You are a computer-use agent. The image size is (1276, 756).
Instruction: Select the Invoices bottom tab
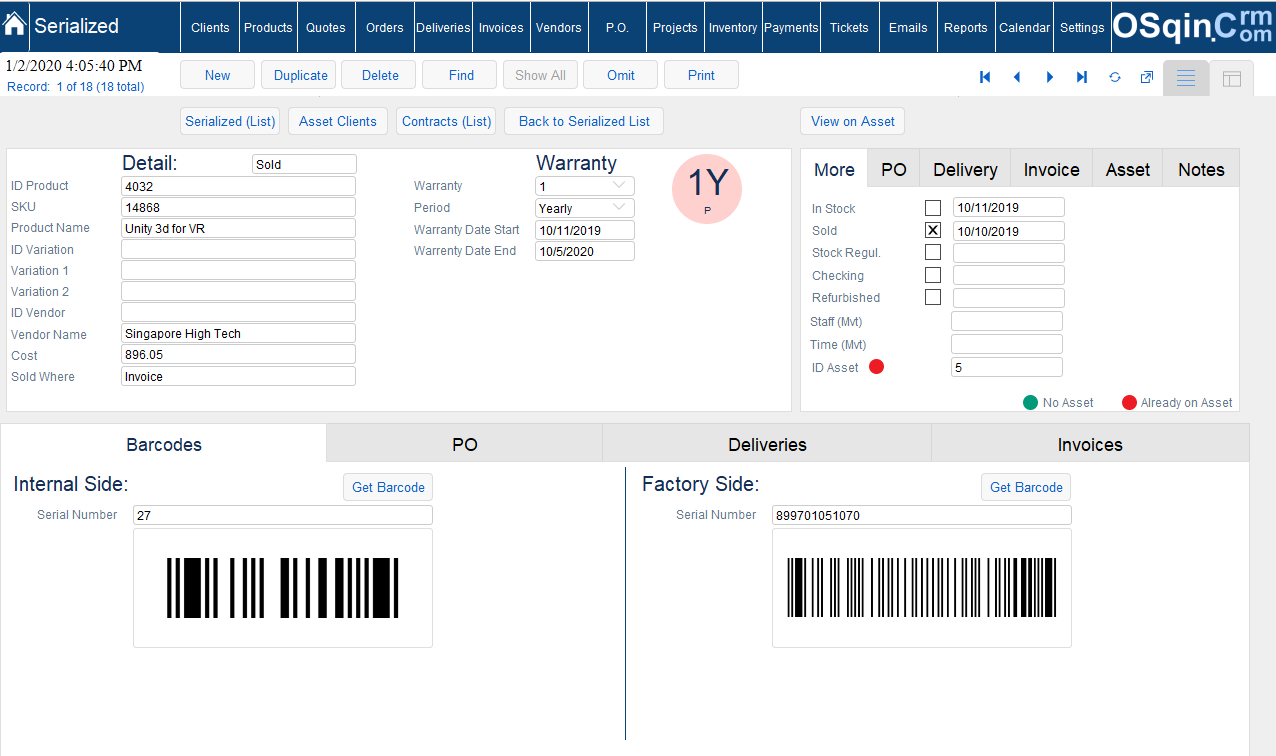point(1090,444)
